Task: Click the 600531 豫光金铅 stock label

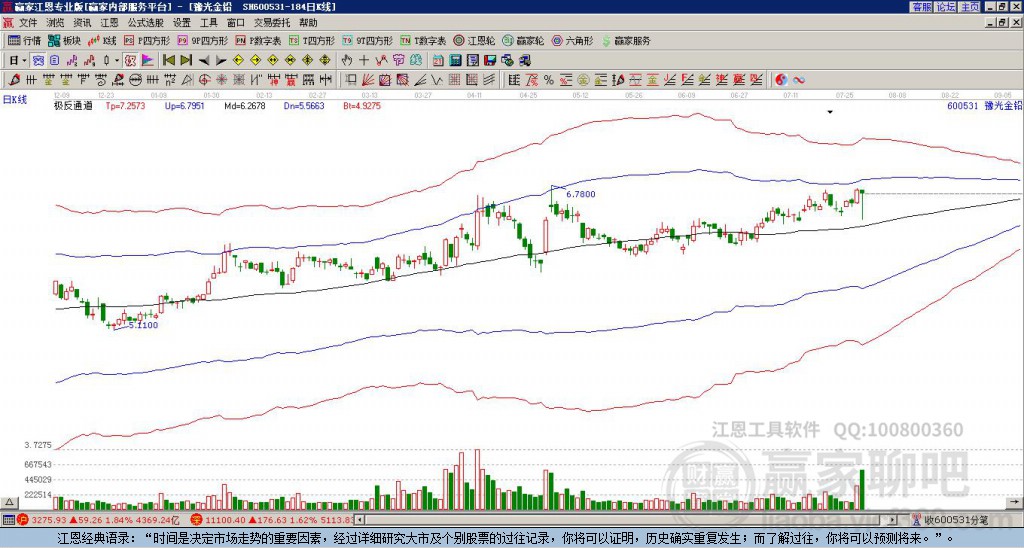Action: coord(985,105)
